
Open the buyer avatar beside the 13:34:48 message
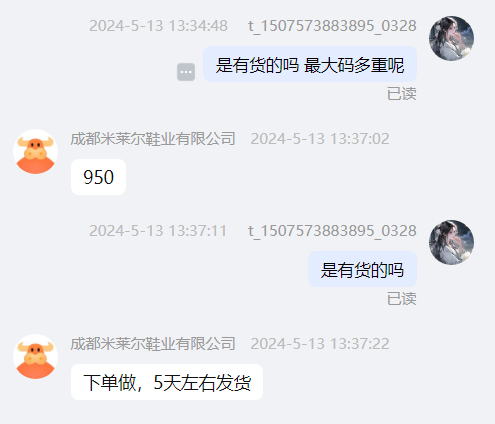pos(451,38)
